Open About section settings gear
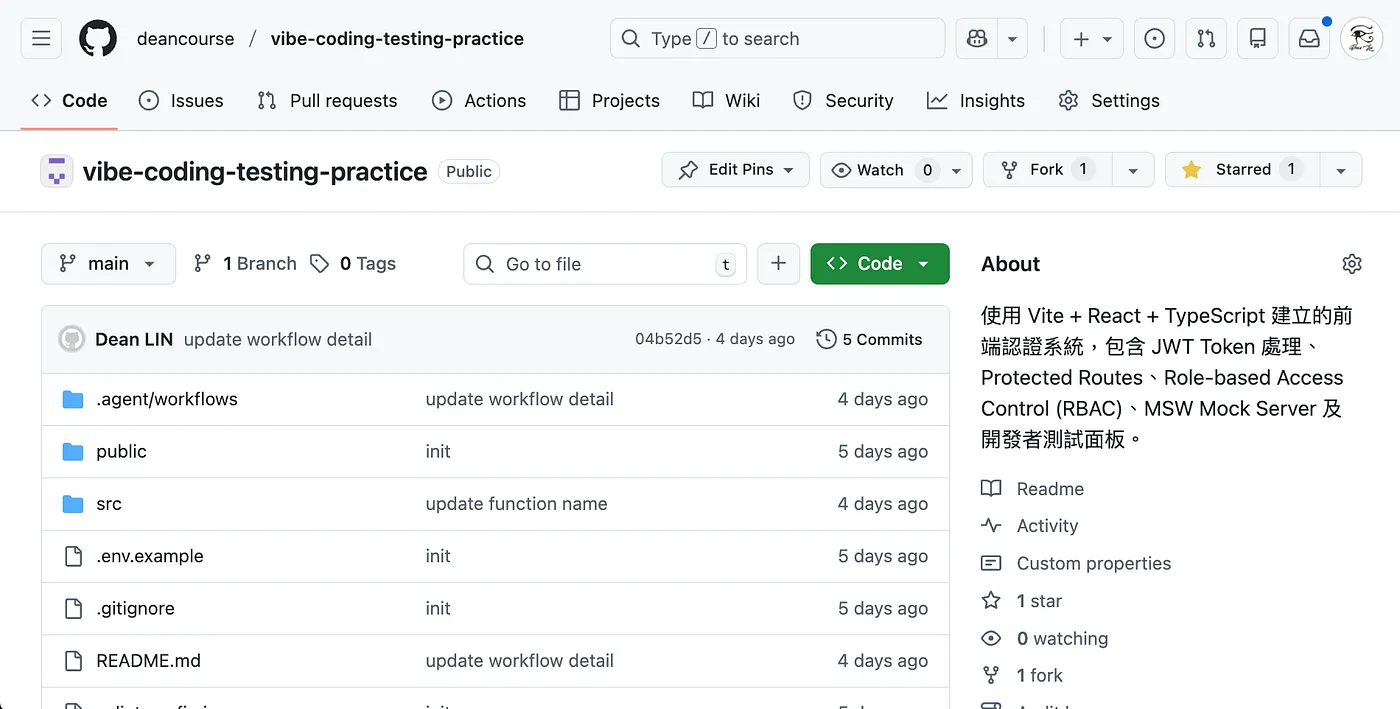Viewport: 1400px width, 709px height. click(x=1352, y=264)
